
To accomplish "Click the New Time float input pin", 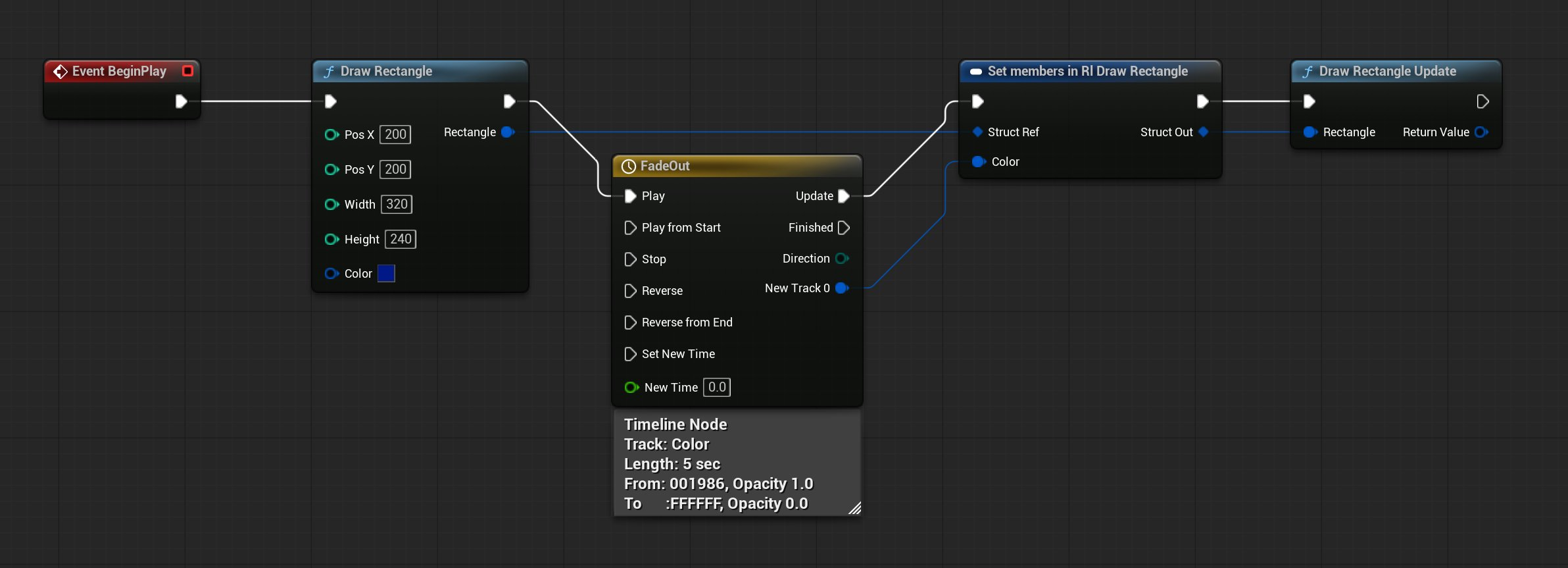I will [x=631, y=388].
